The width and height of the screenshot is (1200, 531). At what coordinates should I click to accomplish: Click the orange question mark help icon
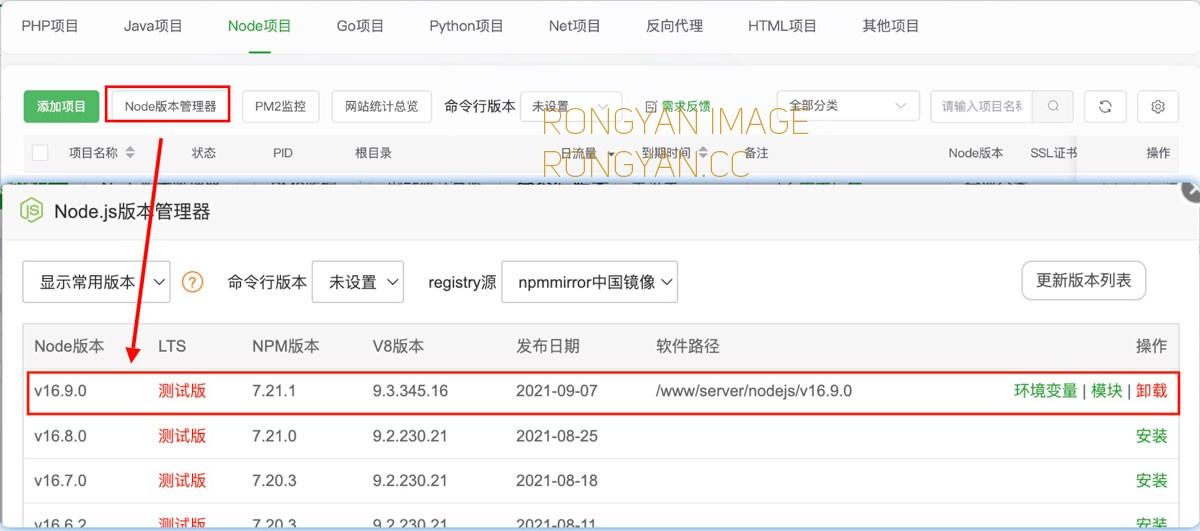[x=192, y=282]
